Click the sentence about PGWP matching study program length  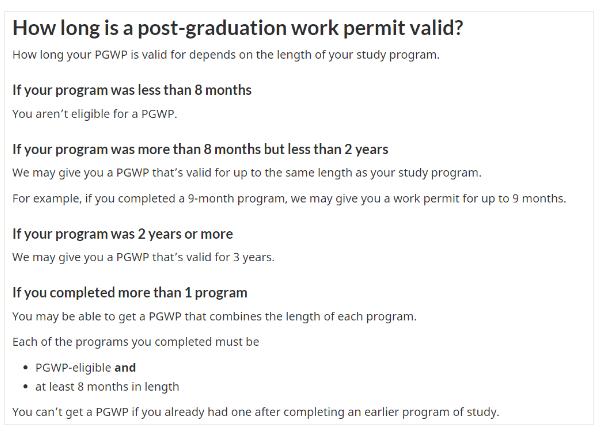pyautogui.click(x=246, y=173)
